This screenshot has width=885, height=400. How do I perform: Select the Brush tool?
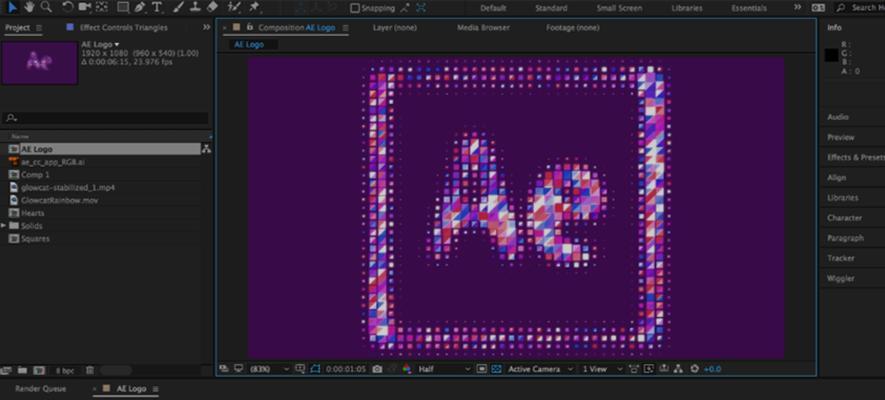point(178,7)
